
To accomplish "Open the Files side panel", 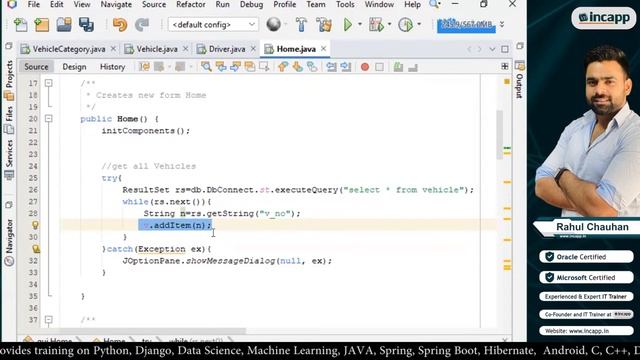I will [9, 119].
